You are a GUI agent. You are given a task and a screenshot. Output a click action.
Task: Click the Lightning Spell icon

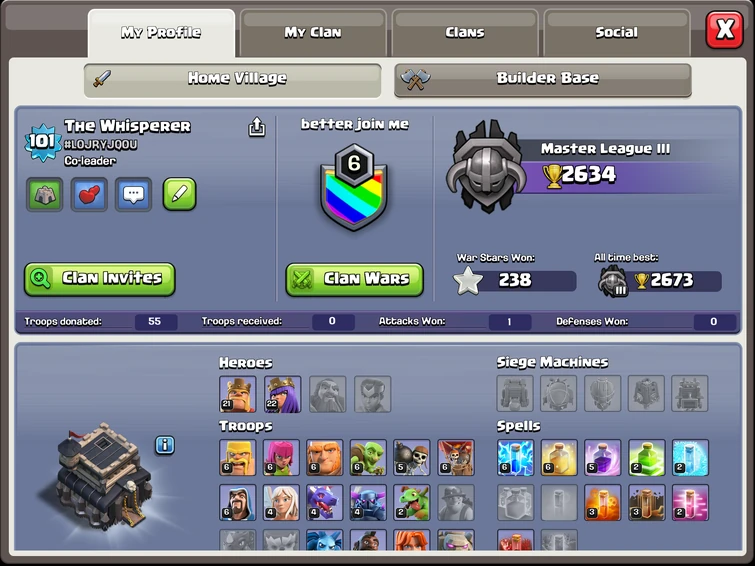click(x=515, y=457)
